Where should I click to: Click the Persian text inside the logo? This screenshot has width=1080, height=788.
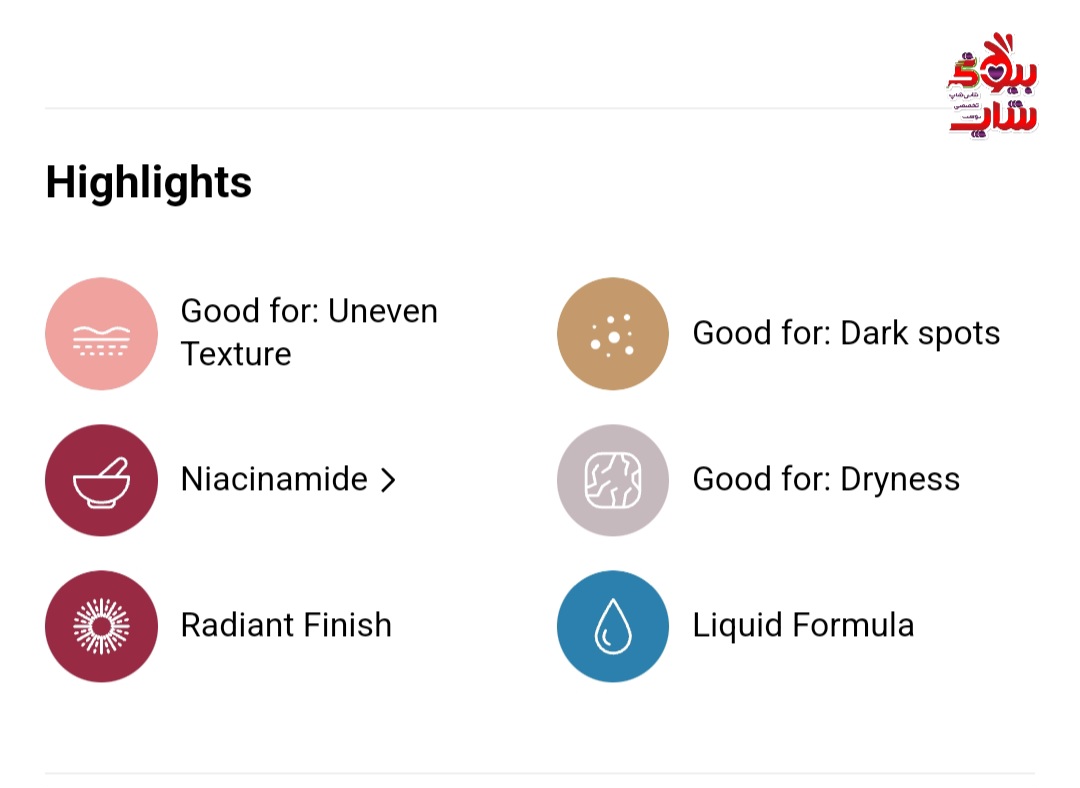(966, 105)
